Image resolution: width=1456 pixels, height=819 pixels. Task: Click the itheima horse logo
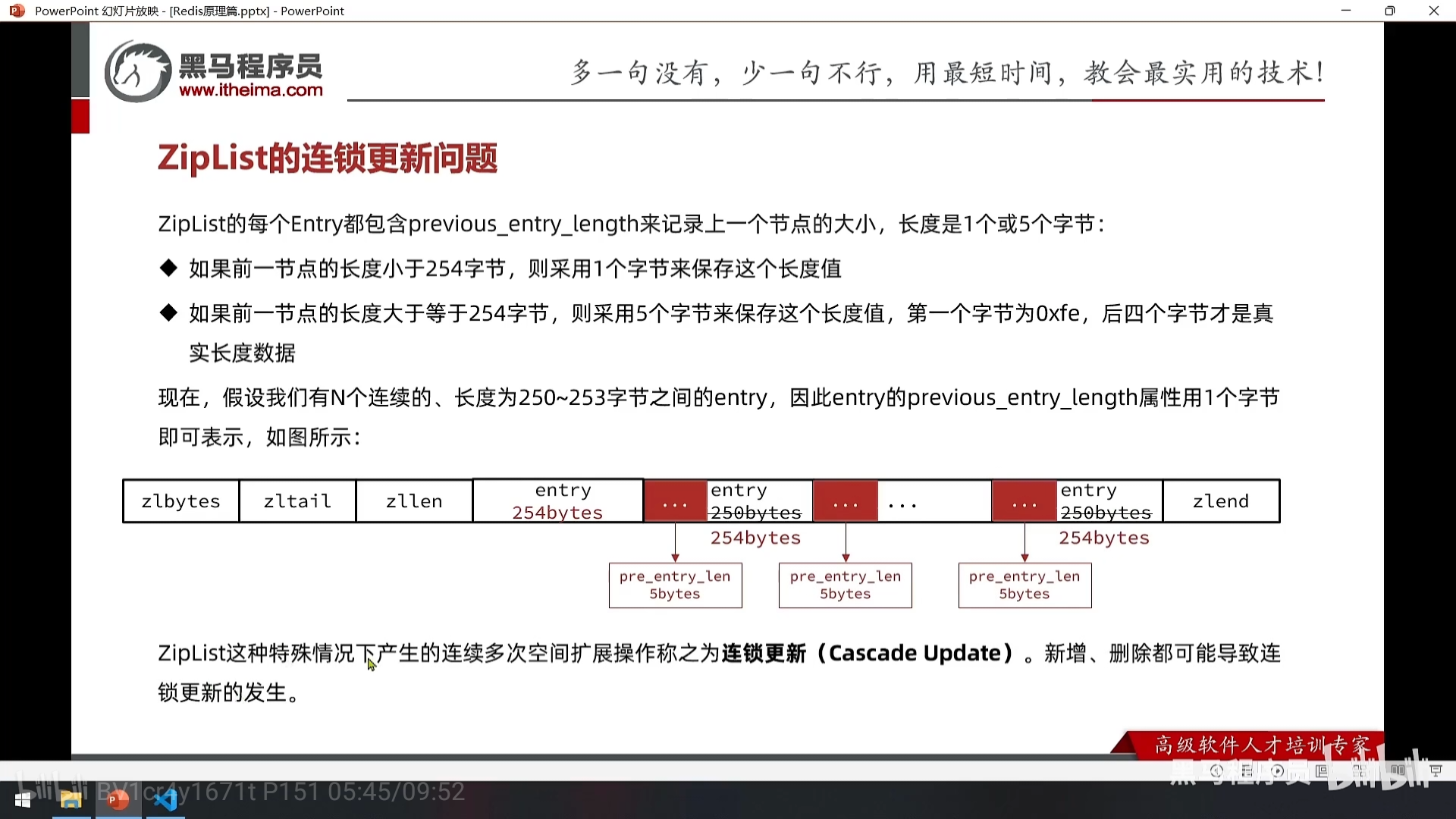click(x=137, y=71)
